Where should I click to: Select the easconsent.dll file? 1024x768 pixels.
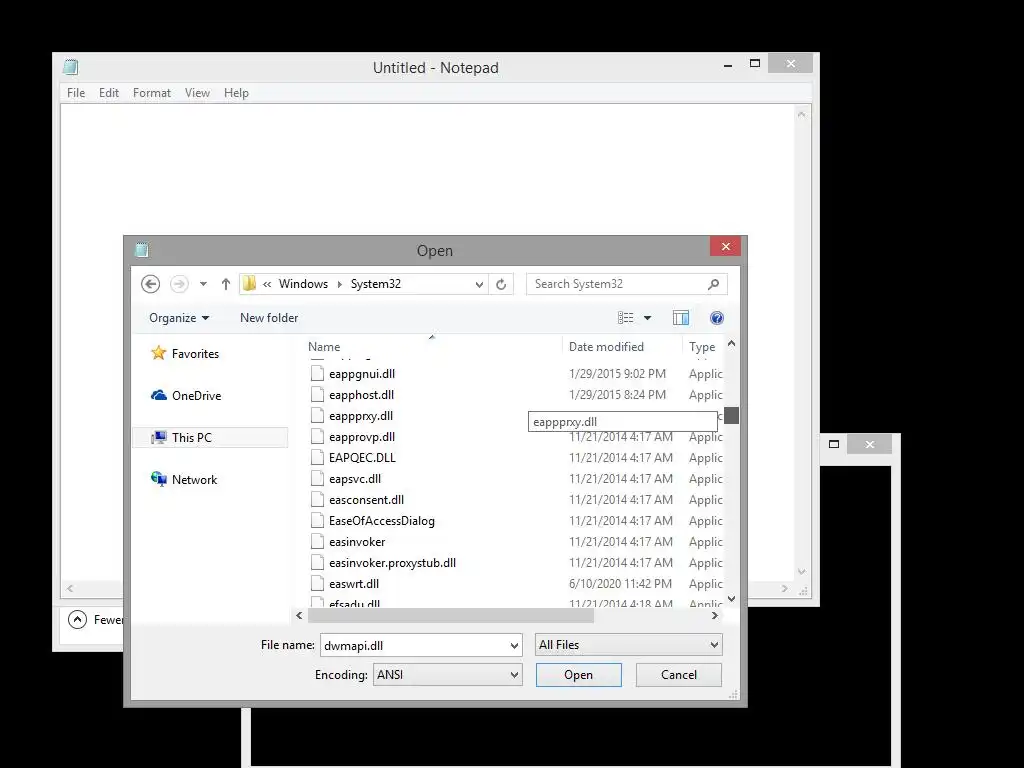click(366, 500)
